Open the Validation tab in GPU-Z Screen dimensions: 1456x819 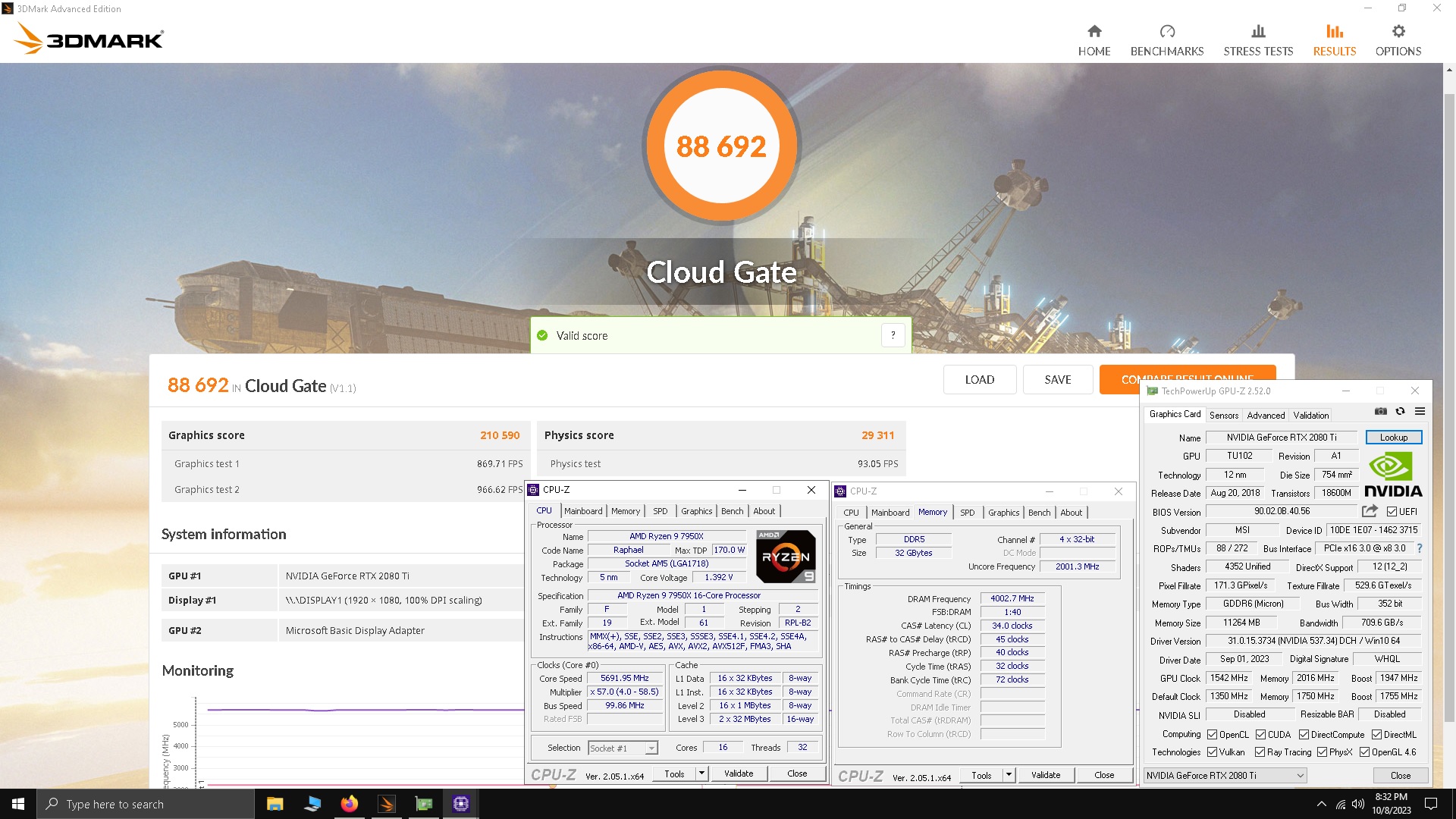point(1310,415)
